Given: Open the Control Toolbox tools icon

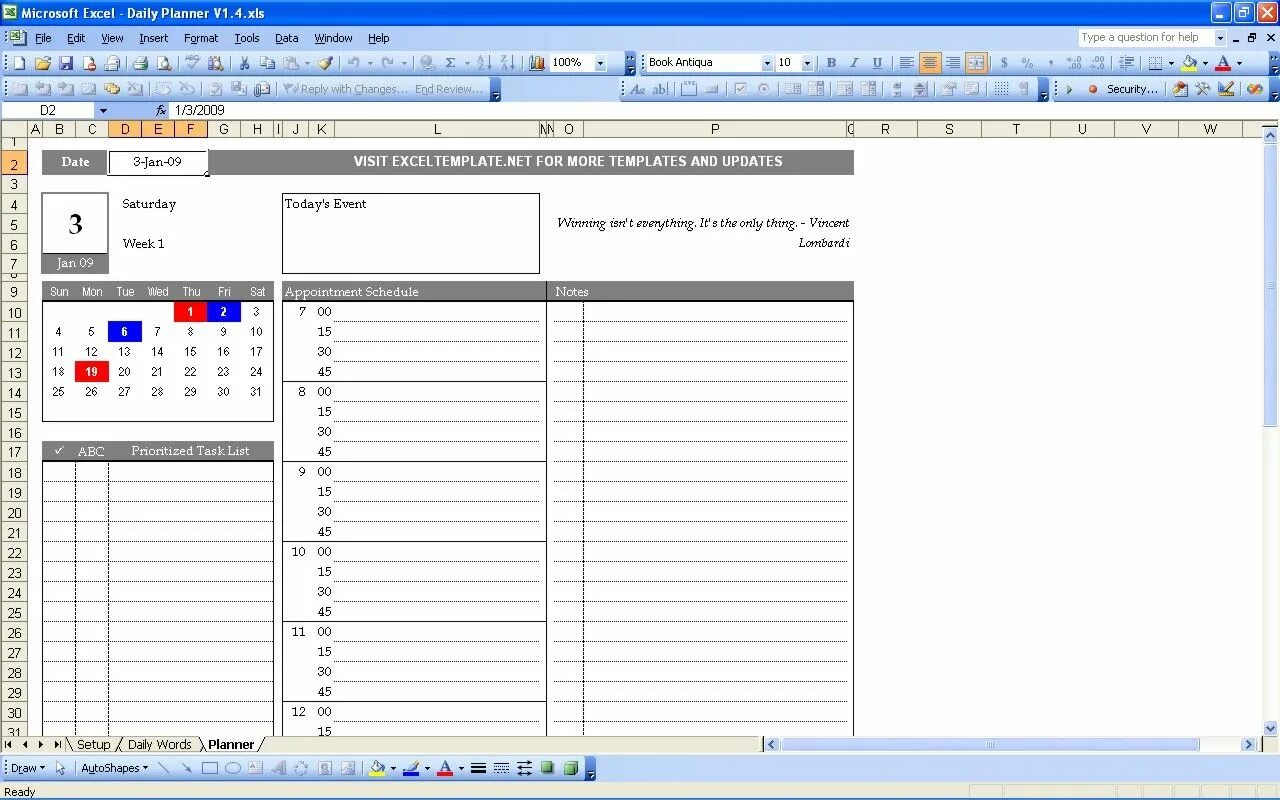Looking at the screenshot, I should click(1203, 89).
